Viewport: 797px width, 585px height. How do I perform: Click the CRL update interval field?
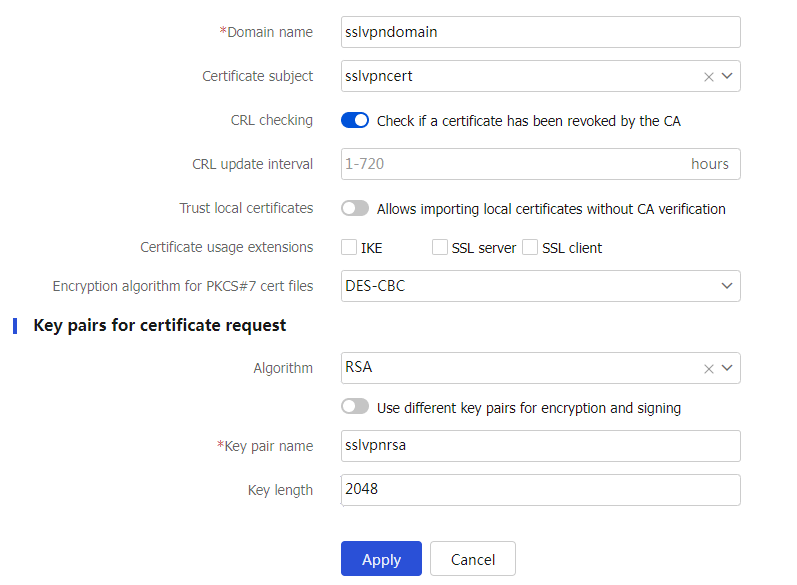[540, 164]
